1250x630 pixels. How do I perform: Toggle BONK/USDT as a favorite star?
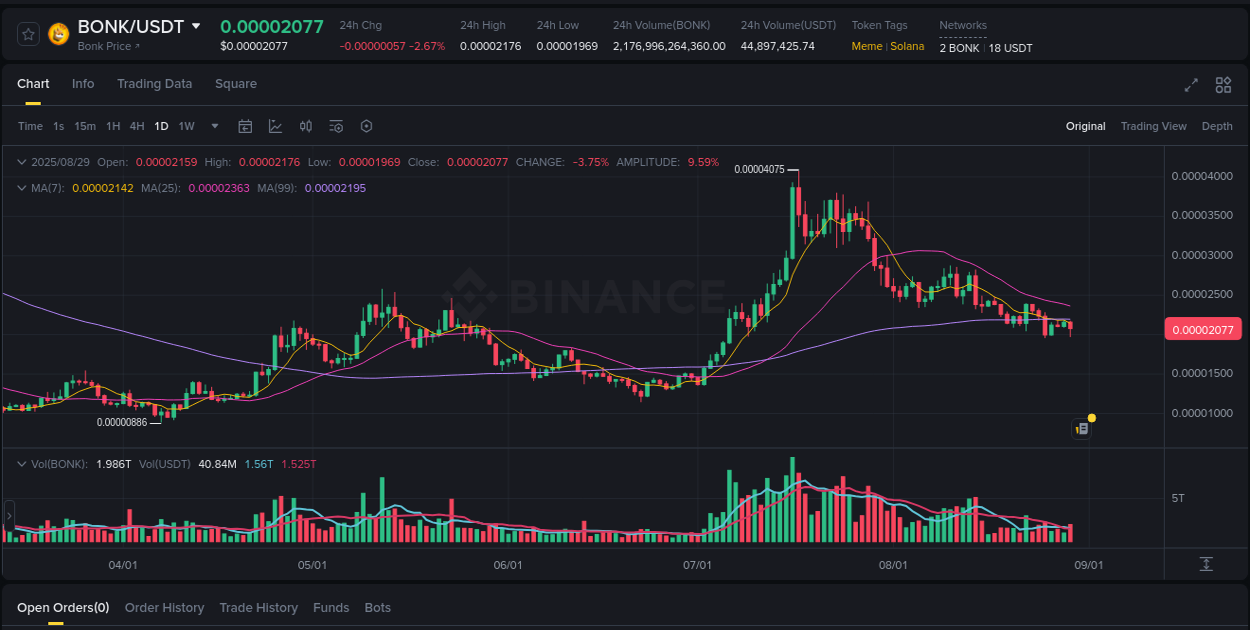pos(28,33)
